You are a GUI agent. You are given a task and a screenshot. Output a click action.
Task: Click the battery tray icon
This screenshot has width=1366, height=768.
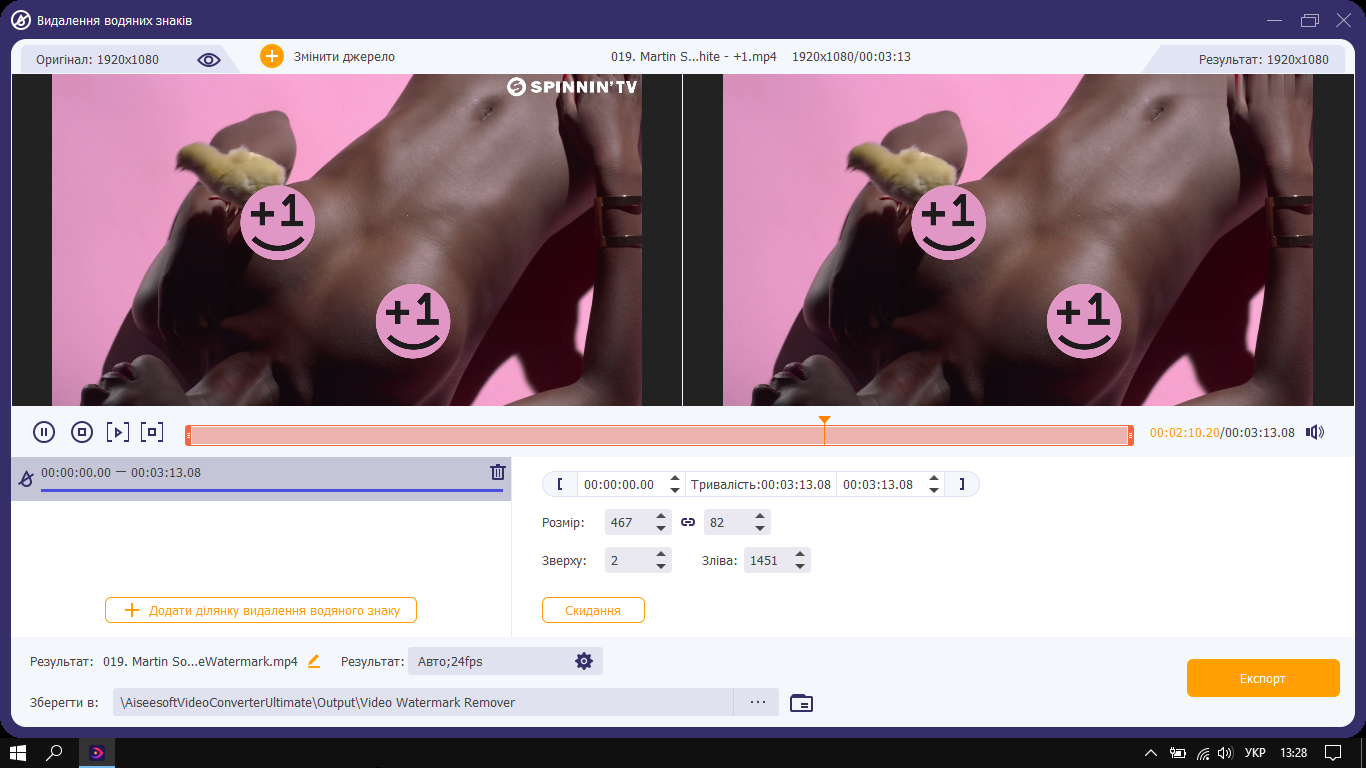pos(1178,752)
